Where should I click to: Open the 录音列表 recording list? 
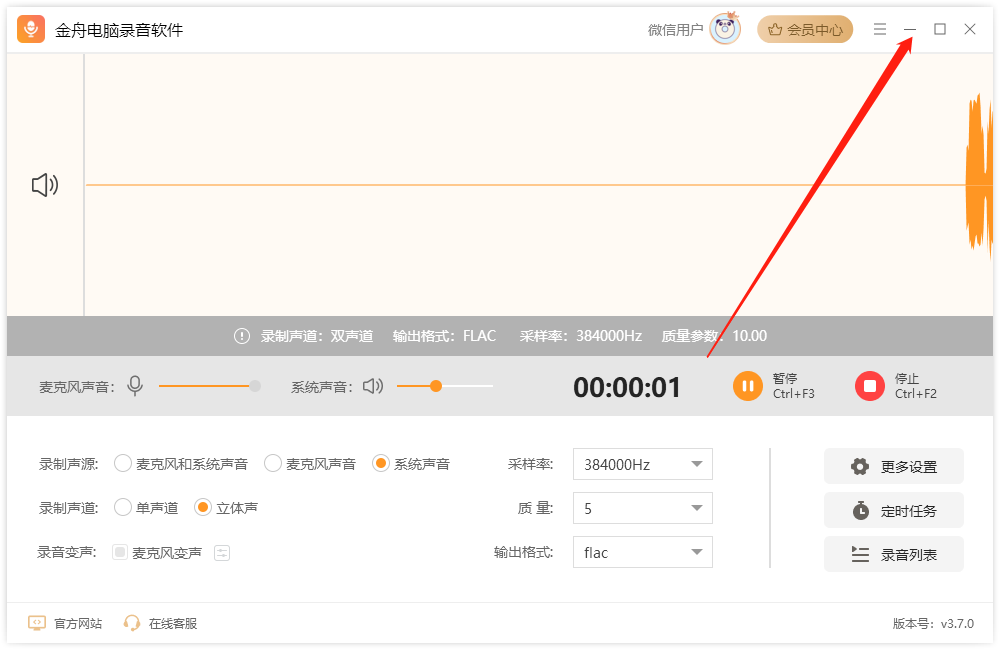click(x=893, y=554)
